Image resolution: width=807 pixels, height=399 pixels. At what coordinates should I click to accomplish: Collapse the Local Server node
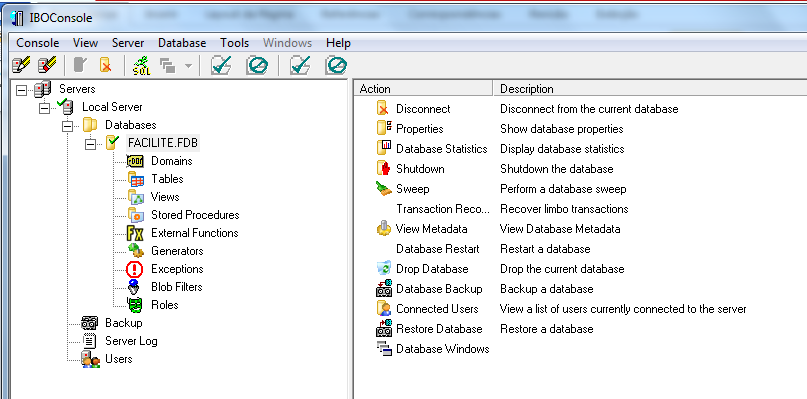[45, 108]
